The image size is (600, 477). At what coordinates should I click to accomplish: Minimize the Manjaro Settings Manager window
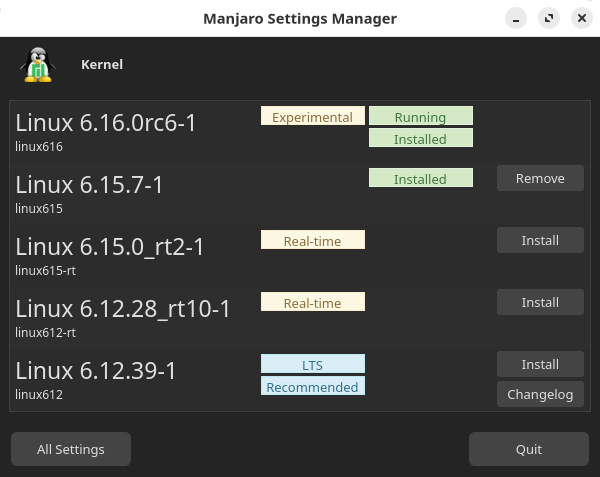tap(516, 18)
